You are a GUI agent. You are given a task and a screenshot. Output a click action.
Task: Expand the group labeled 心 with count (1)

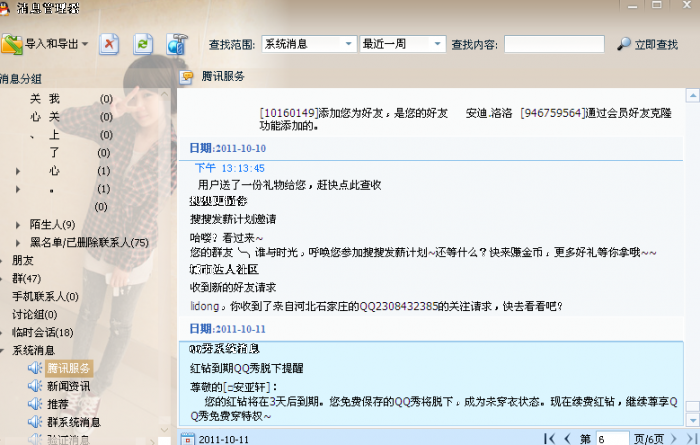[x=18, y=171]
